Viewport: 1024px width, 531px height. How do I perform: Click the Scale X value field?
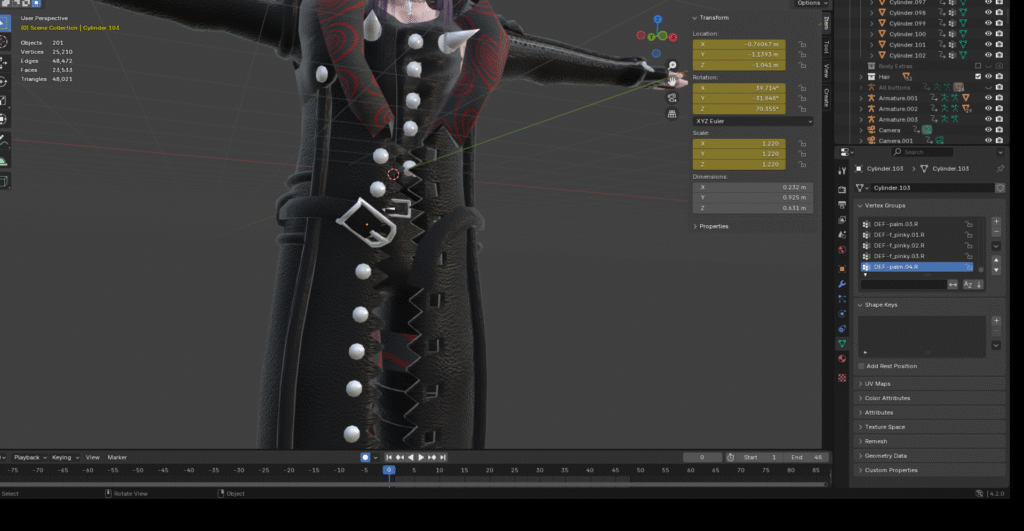click(739, 143)
